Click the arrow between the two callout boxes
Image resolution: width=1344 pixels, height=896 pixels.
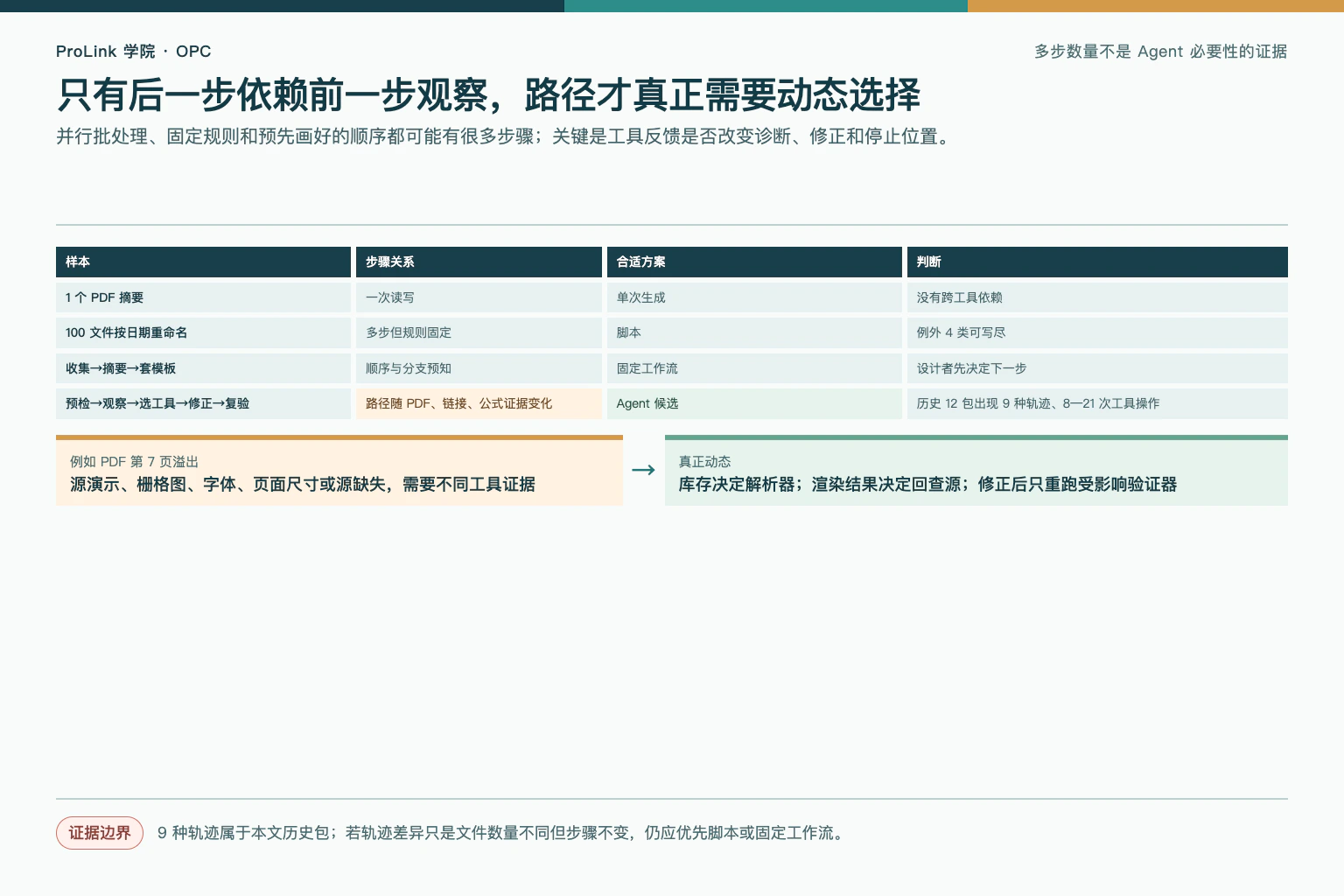coord(643,471)
